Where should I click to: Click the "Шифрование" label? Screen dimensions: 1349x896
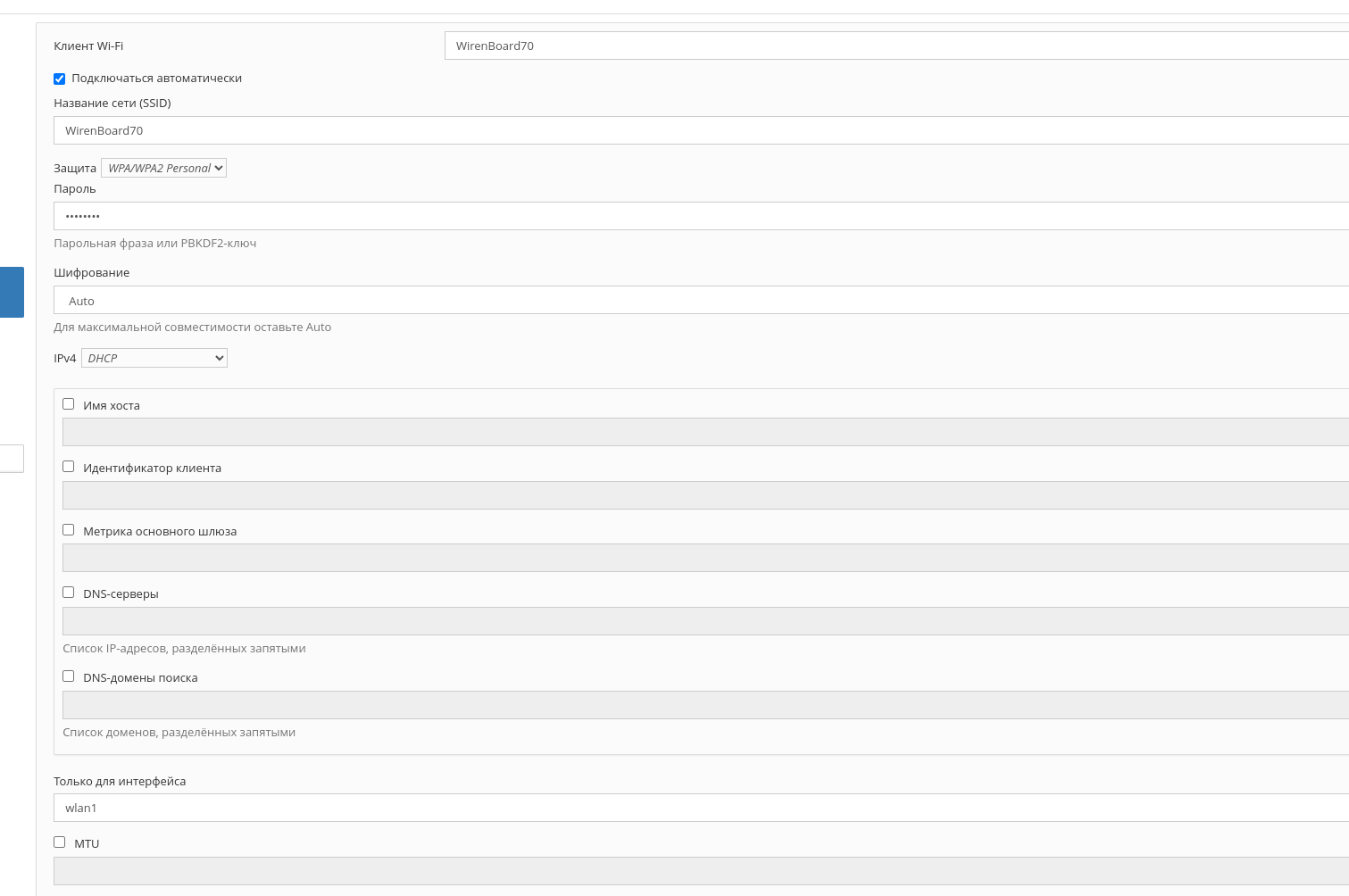tap(92, 272)
